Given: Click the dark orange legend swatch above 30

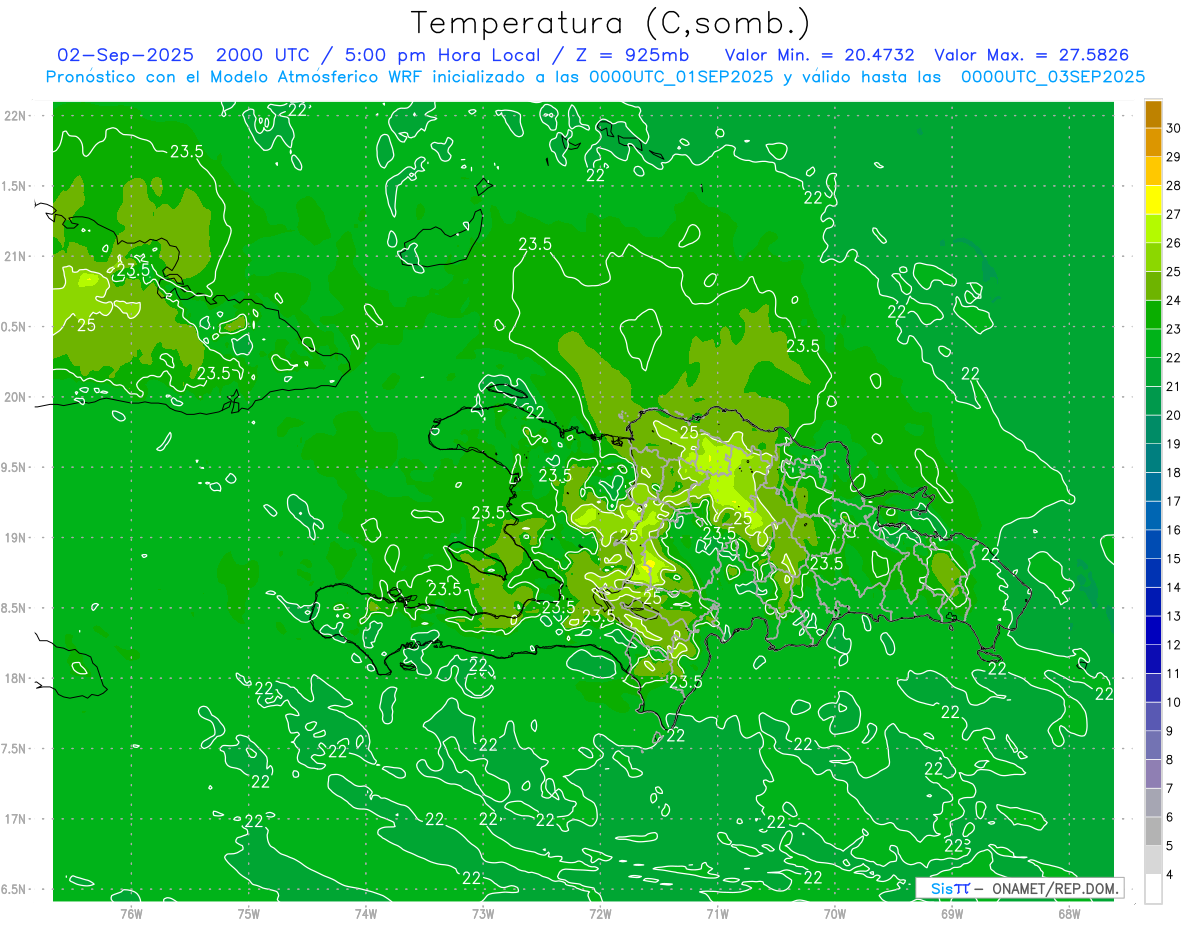Looking at the screenshot, I should point(1153,113).
